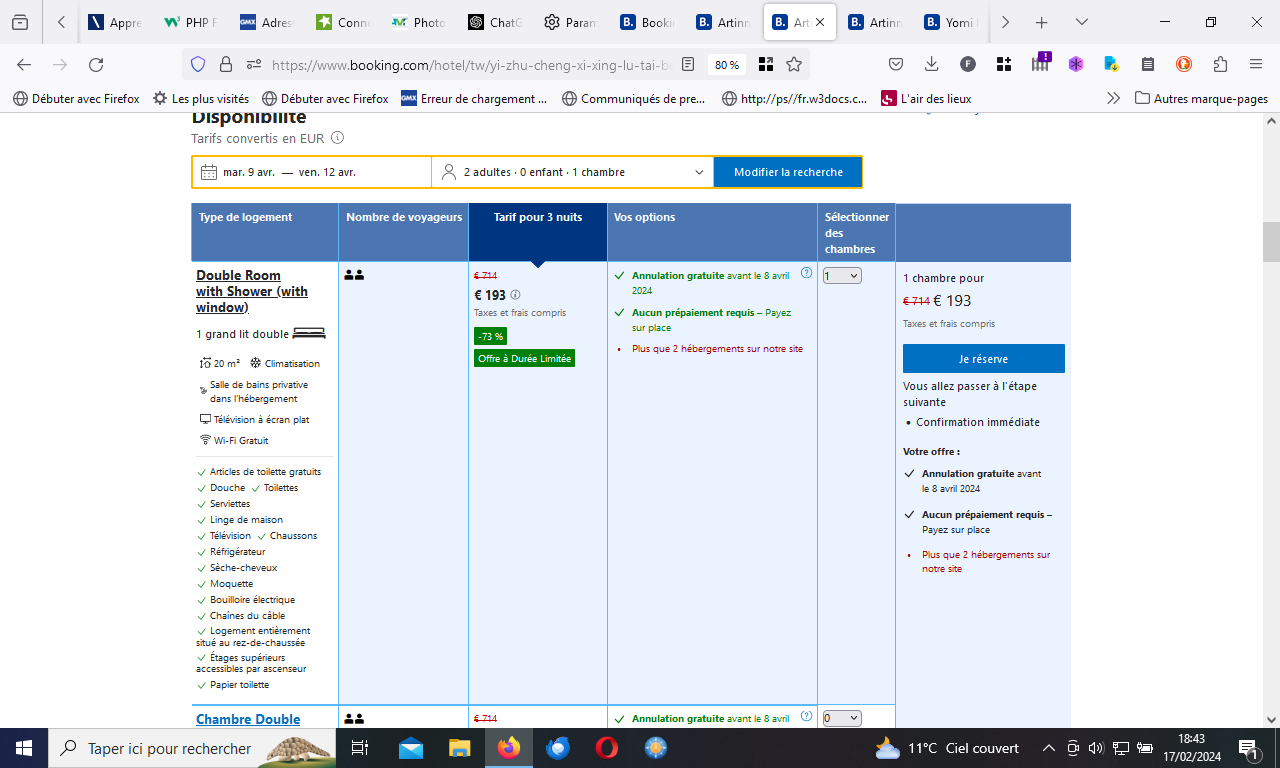Image resolution: width=1280 pixels, height=768 pixels.
Task: Open Firefox from the Windows taskbar
Action: (509, 748)
